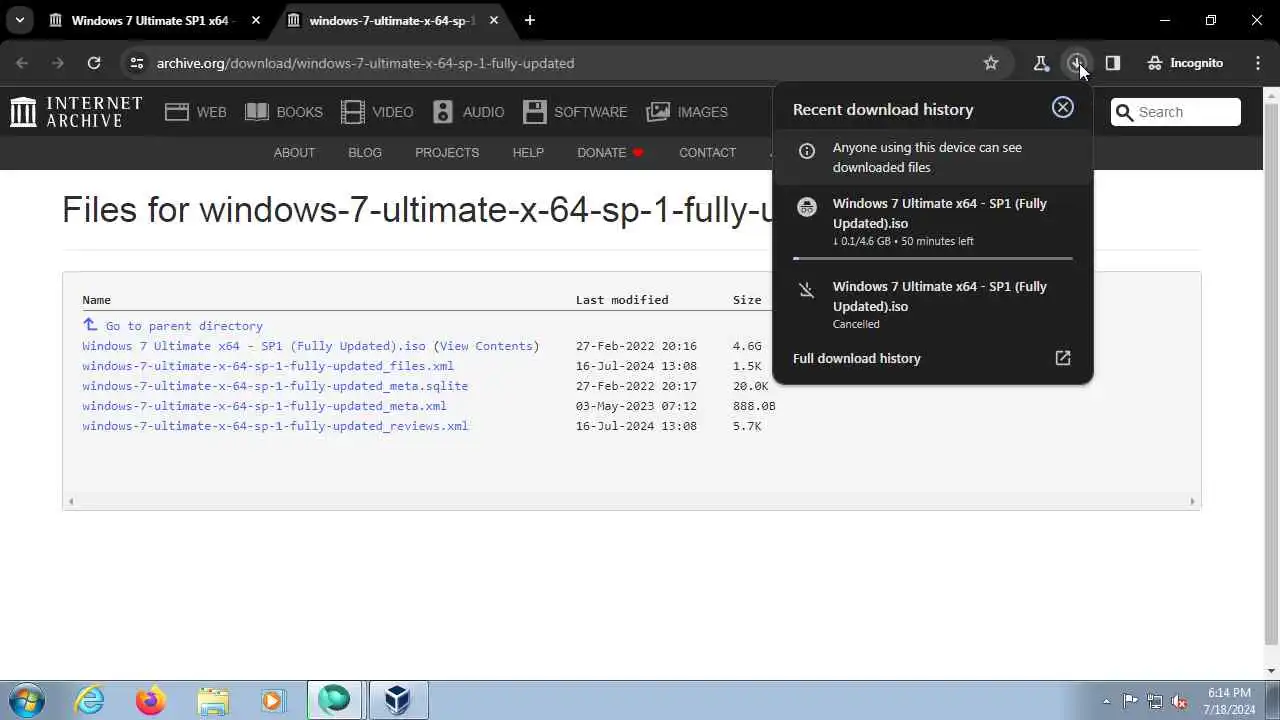Open the BOOKS section

284,112
